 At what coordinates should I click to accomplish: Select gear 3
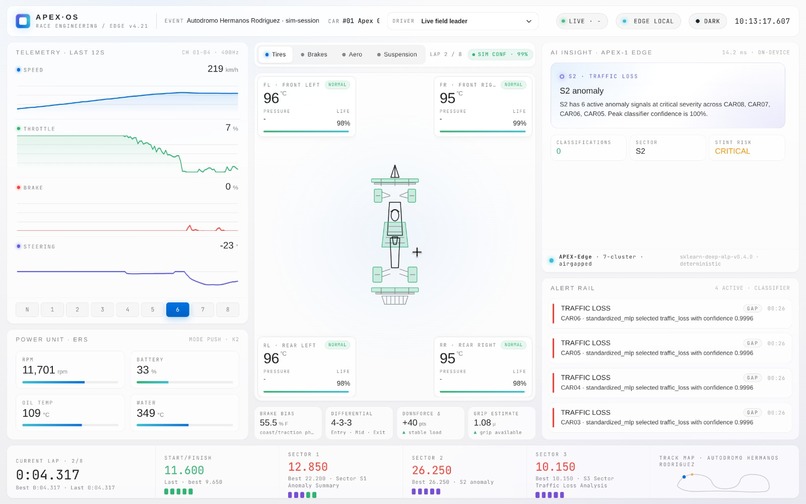coord(102,310)
